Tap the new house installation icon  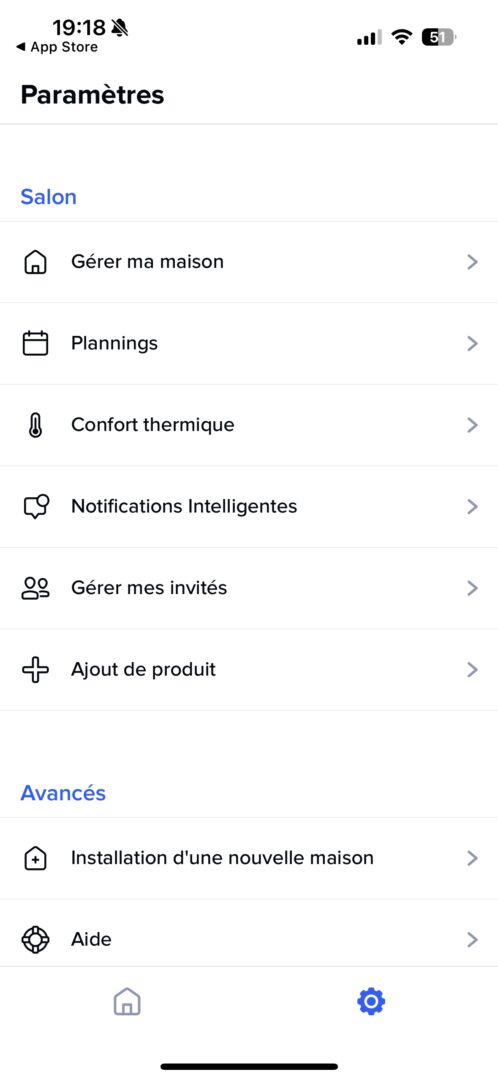point(35,858)
